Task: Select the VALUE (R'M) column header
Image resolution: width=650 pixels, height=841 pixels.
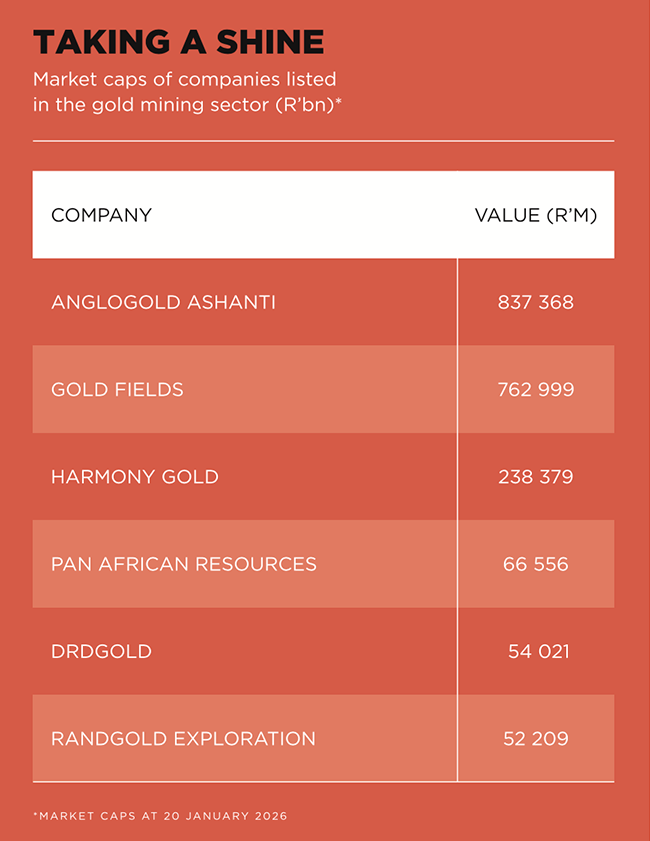Action: 535,215
